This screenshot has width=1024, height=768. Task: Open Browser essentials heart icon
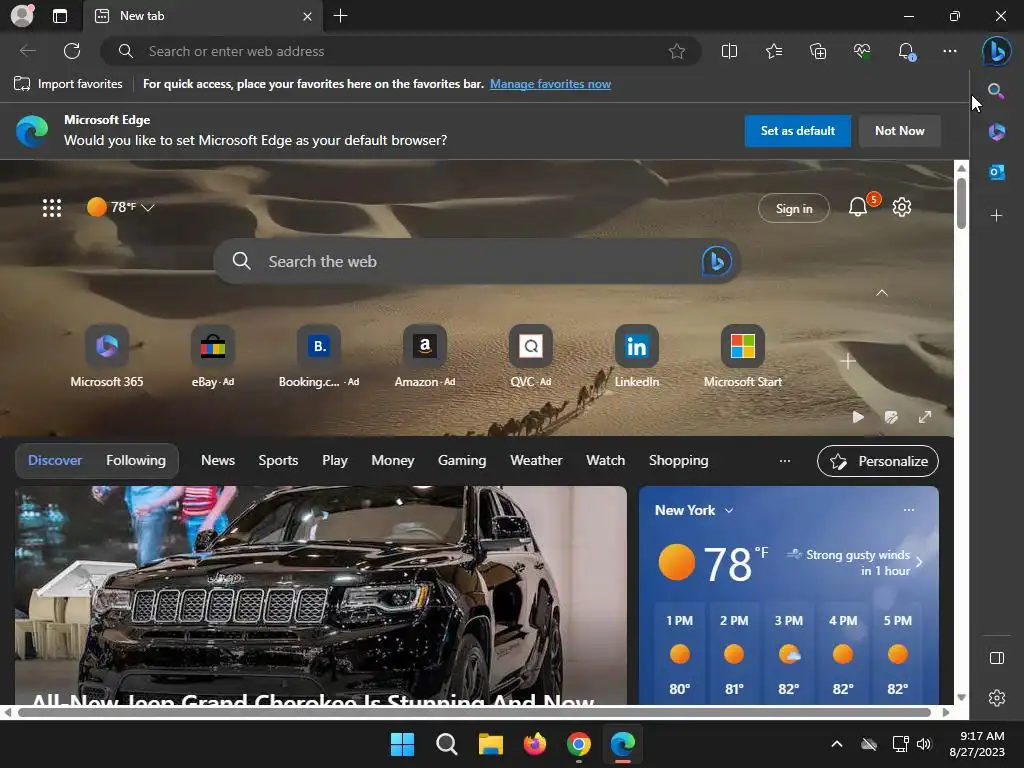pos(862,51)
